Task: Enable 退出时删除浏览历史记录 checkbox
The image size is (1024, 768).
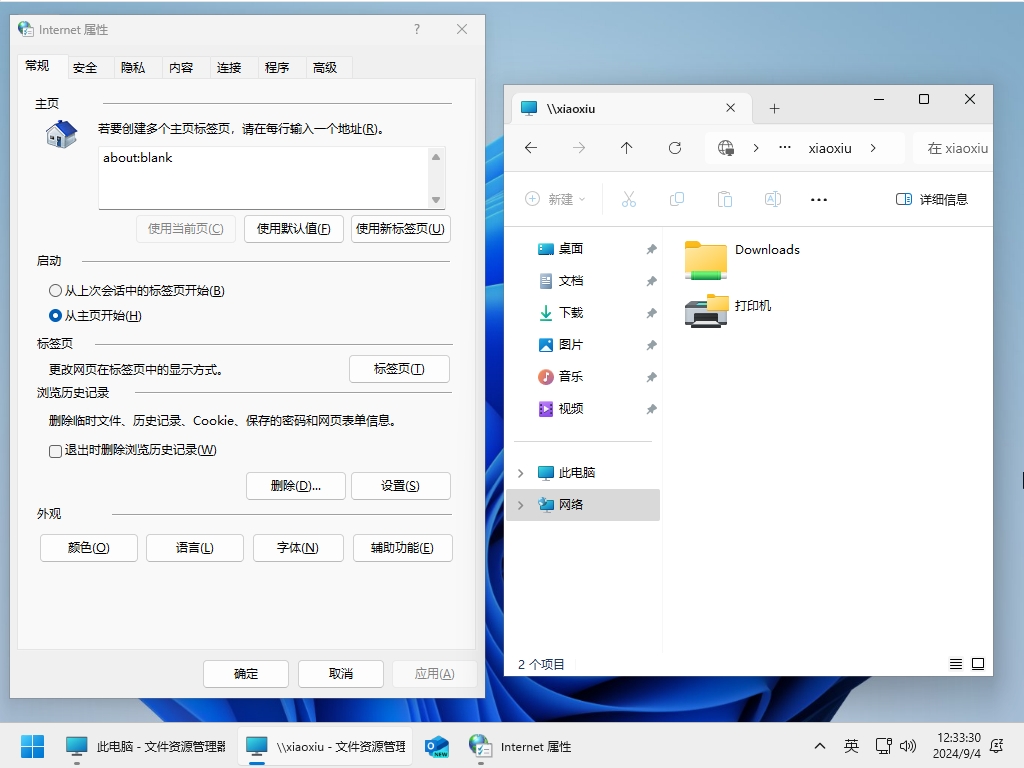Action: (54, 451)
